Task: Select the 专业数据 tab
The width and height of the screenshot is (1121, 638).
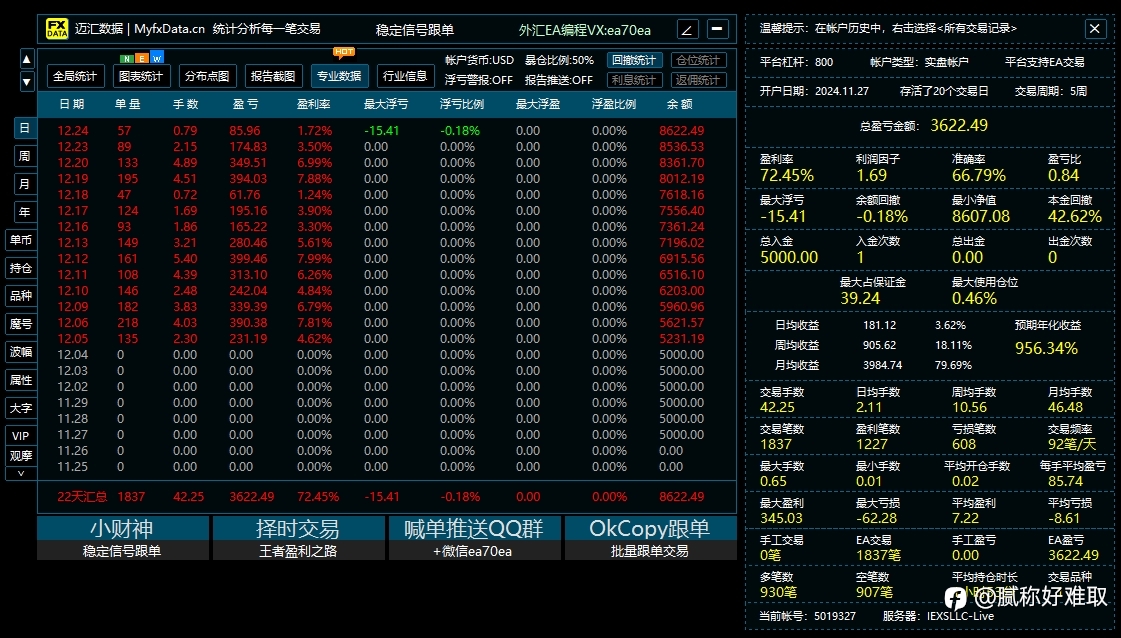Action: point(340,76)
